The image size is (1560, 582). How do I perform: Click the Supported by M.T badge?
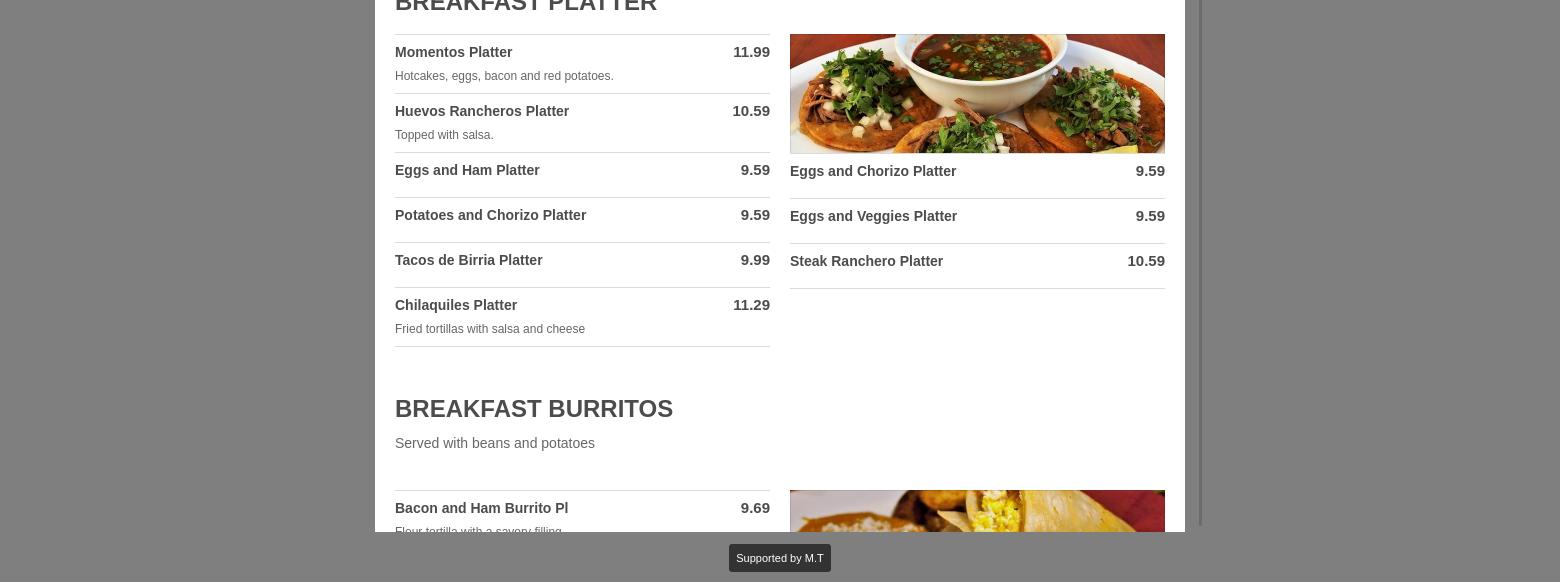click(x=780, y=558)
